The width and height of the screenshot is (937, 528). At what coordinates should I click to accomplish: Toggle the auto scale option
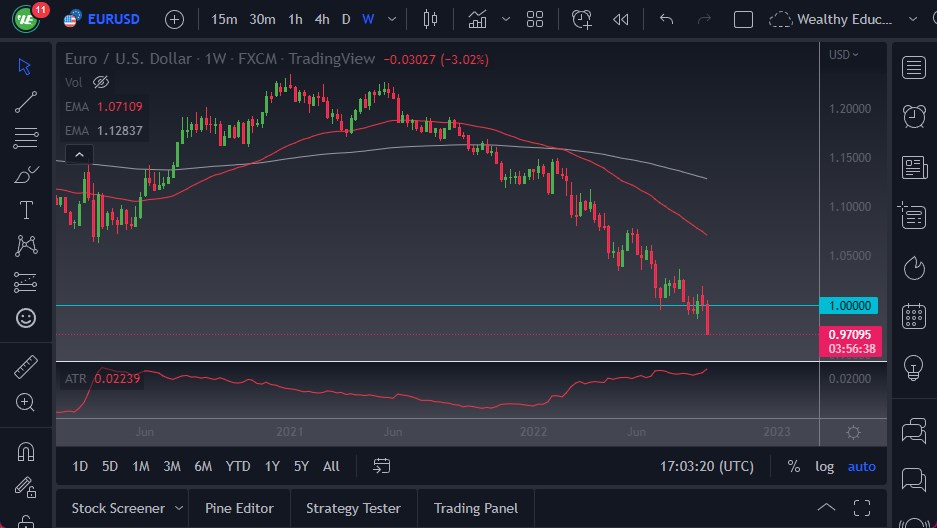[861, 466]
